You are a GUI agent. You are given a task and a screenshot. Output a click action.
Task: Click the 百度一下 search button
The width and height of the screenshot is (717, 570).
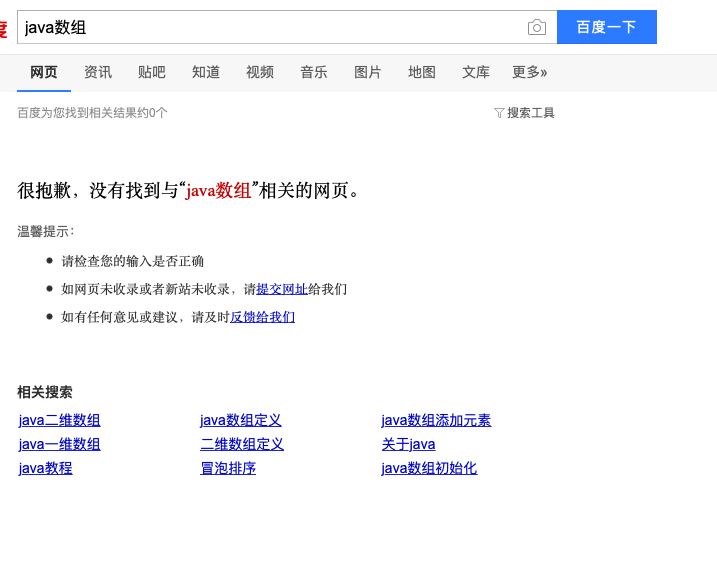(607, 27)
